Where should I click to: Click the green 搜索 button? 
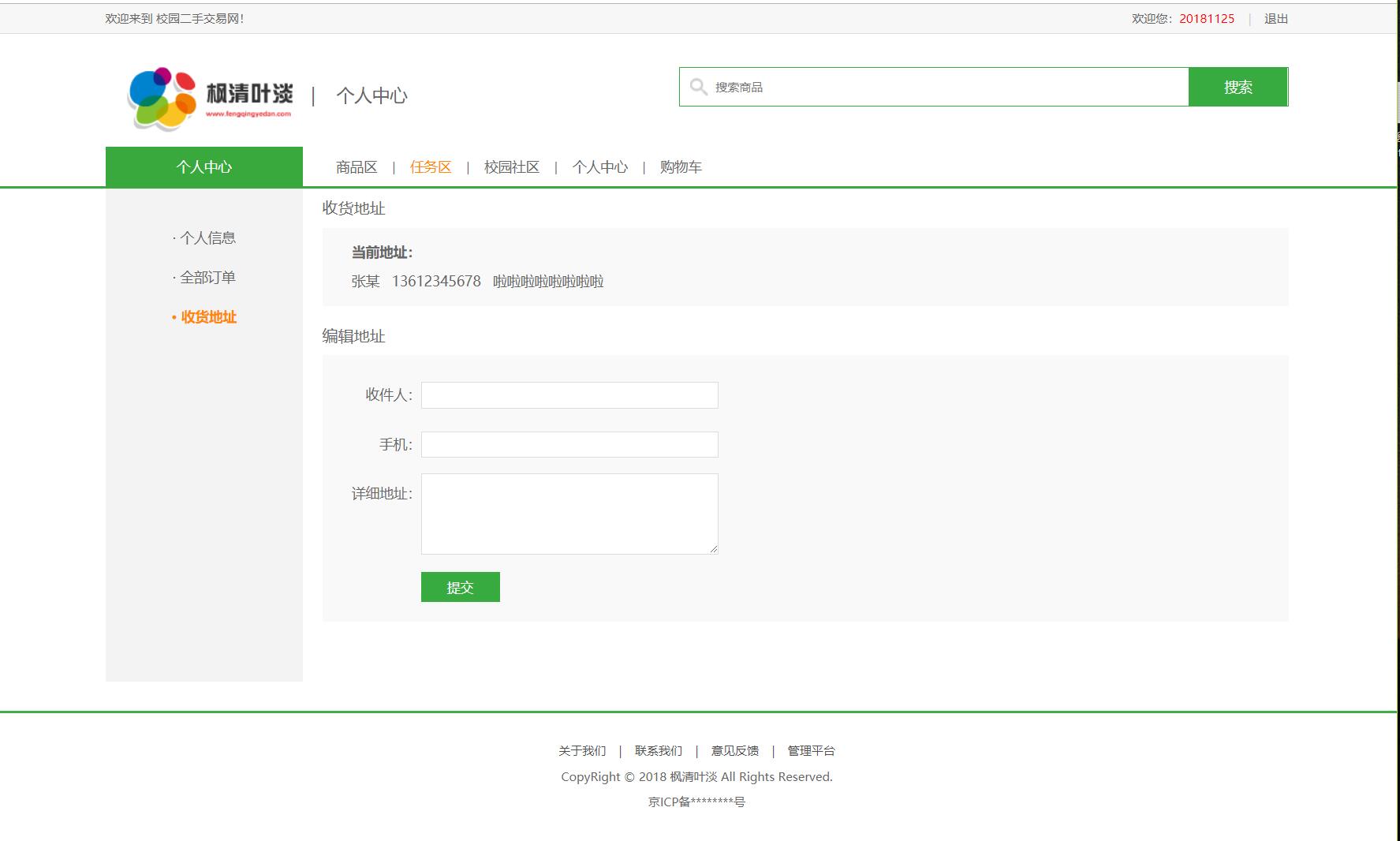[1238, 87]
